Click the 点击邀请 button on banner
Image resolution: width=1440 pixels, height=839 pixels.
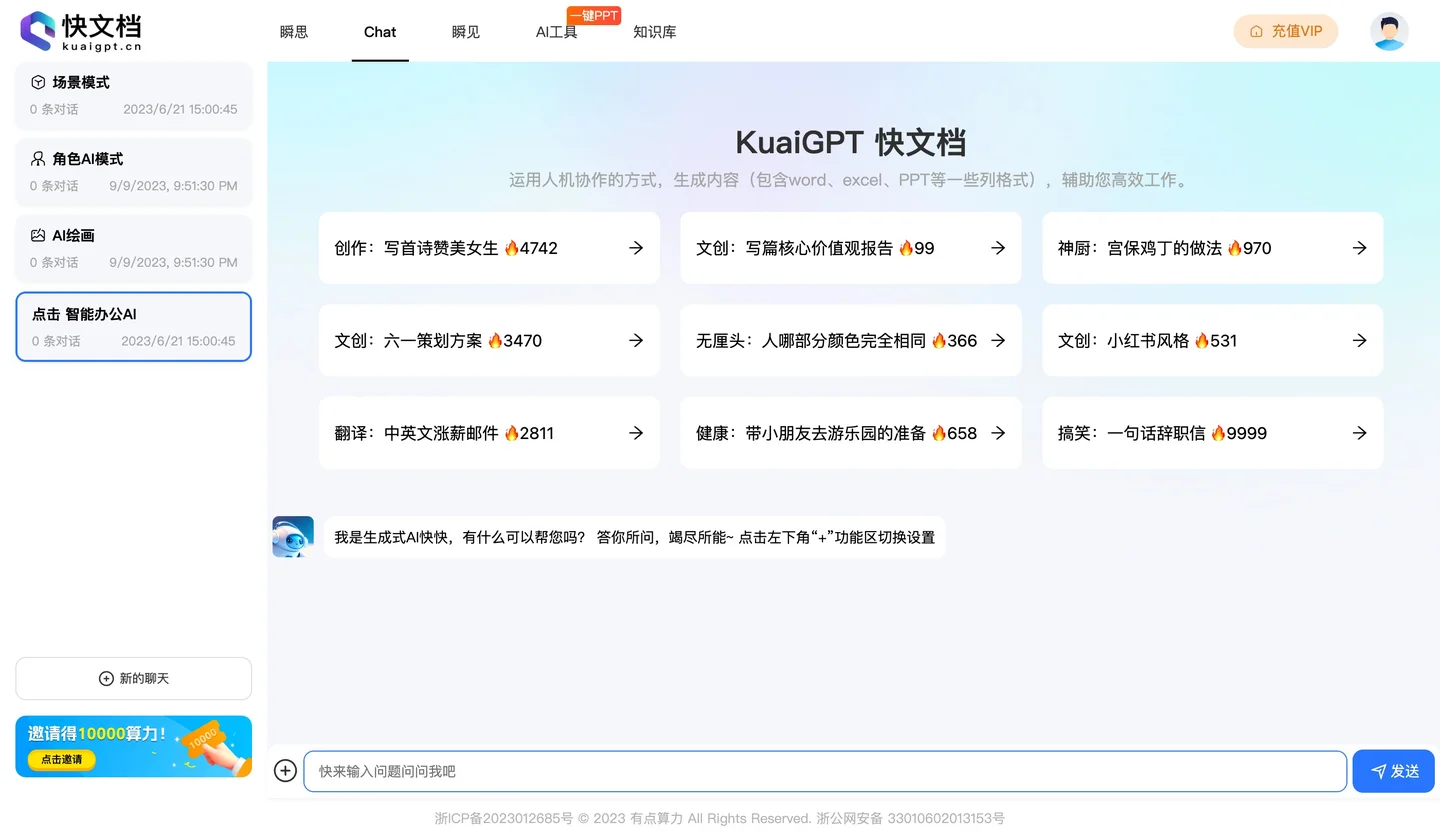(x=62, y=760)
